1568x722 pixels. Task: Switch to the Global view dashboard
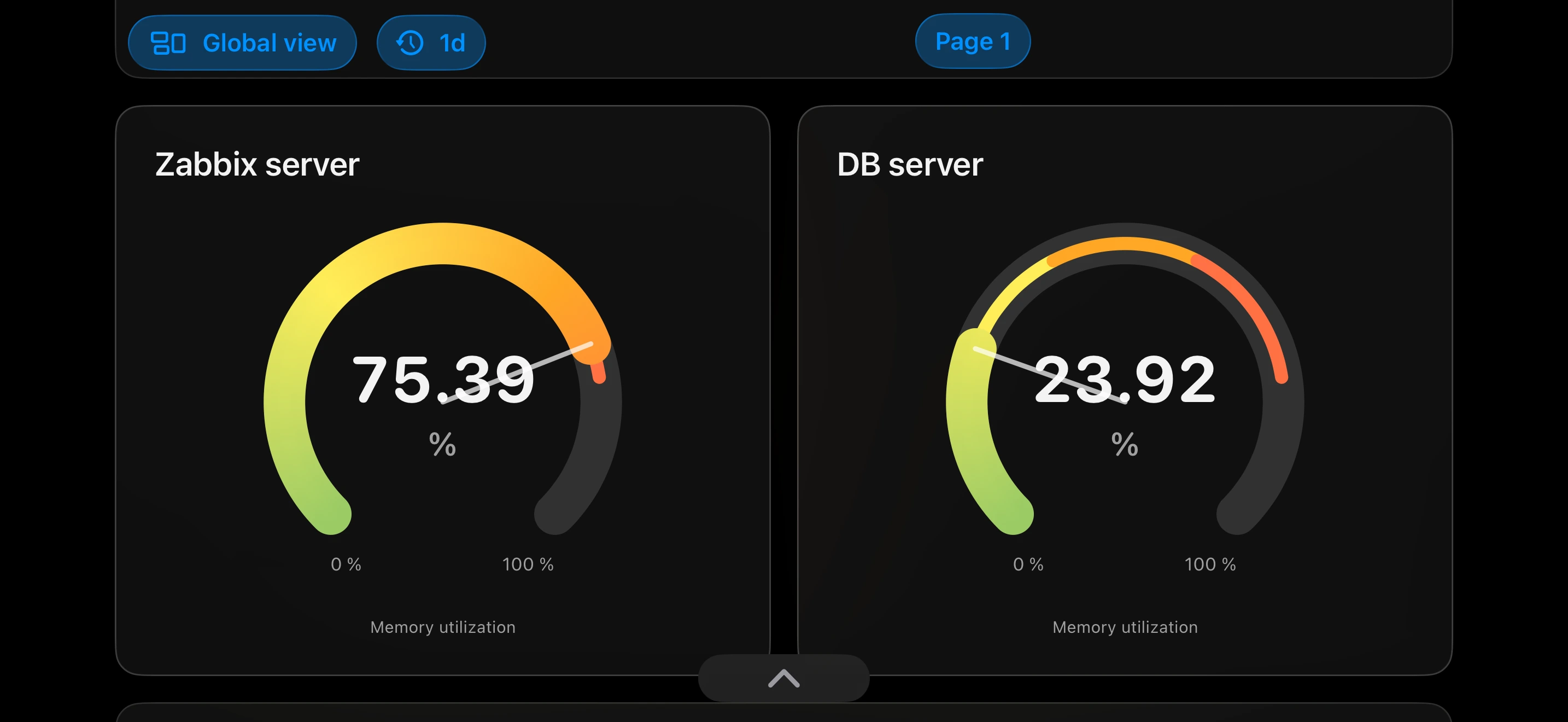[242, 42]
